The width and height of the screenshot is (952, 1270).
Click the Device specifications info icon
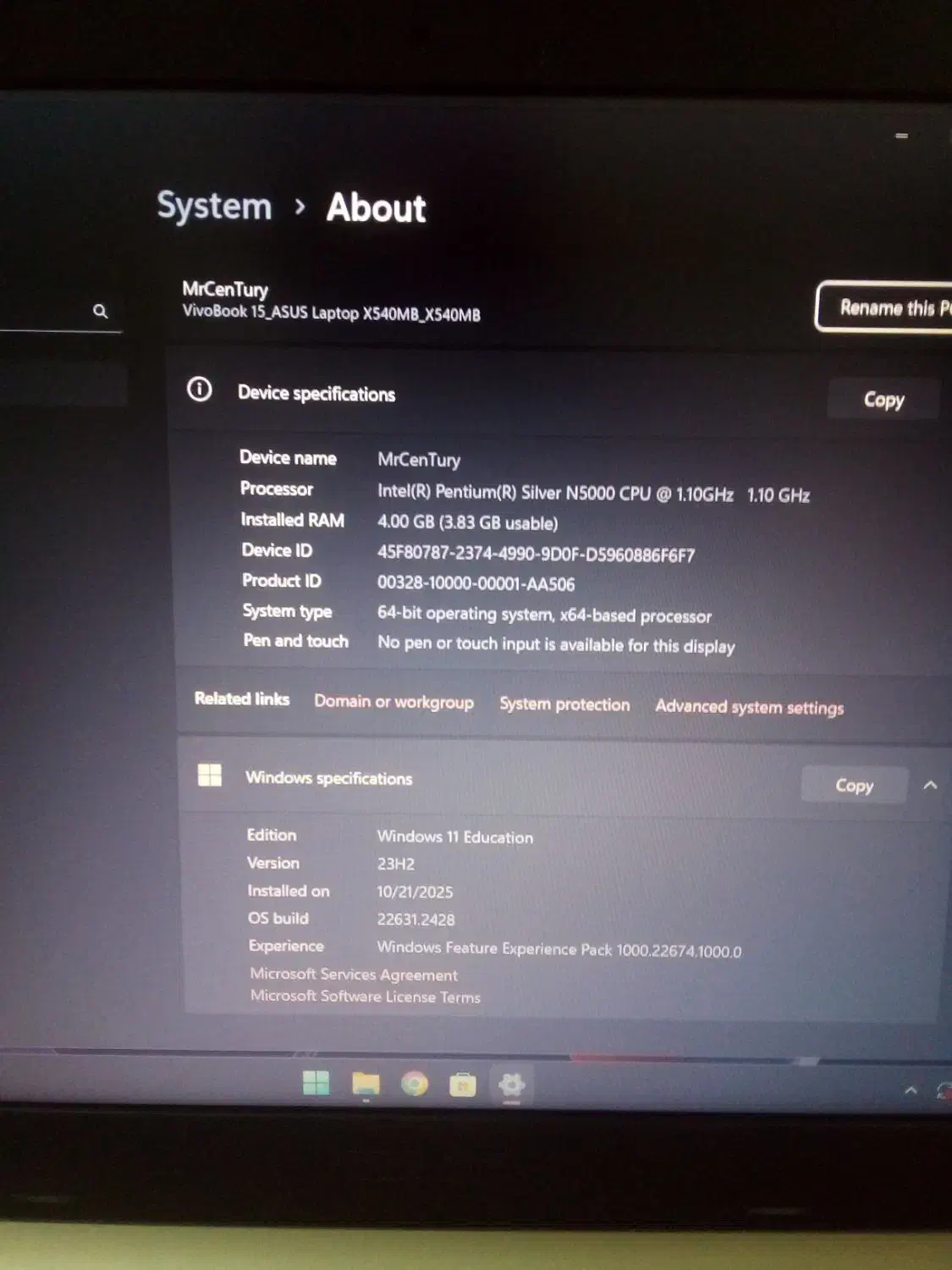[200, 389]
